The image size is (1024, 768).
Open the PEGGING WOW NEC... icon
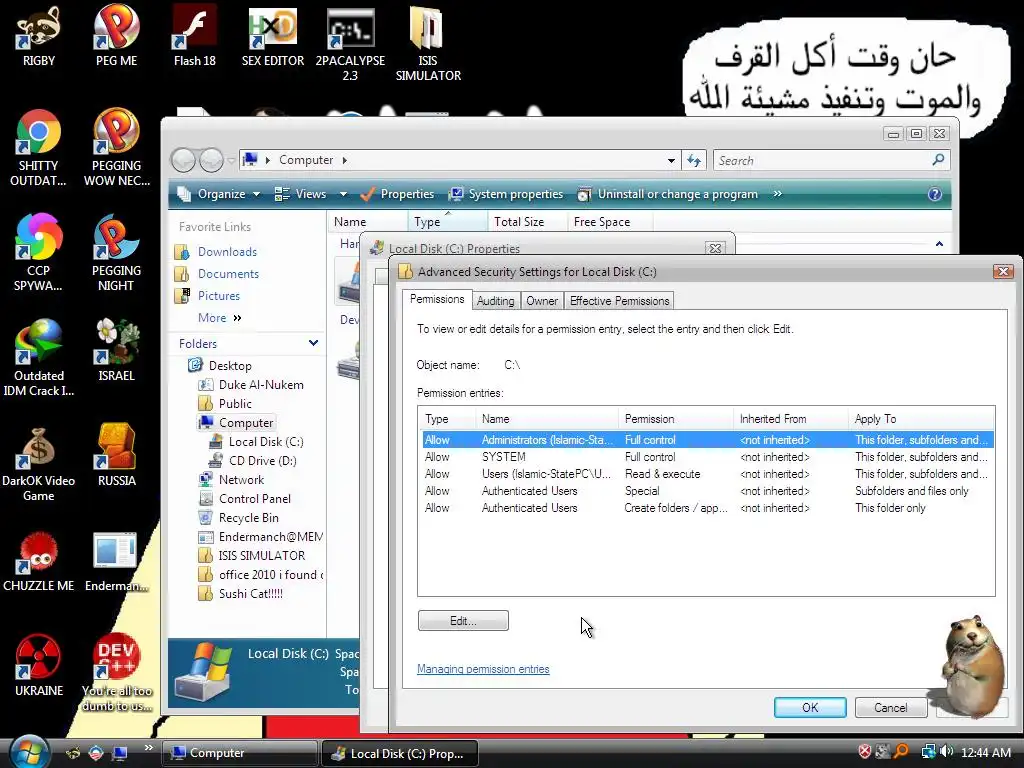click(116, 148)
